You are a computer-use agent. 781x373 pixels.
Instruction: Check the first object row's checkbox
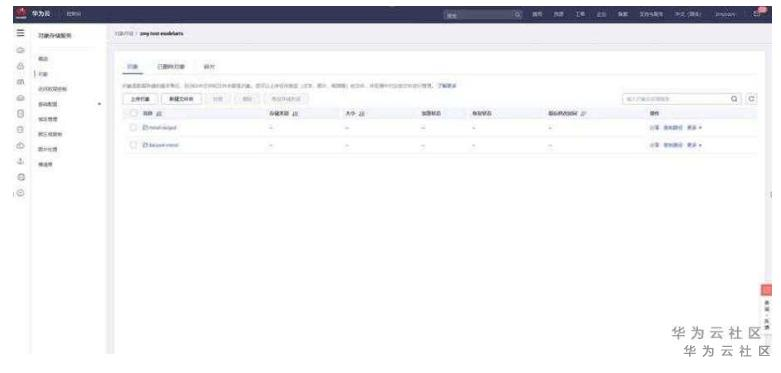click(x=133, y=128)
